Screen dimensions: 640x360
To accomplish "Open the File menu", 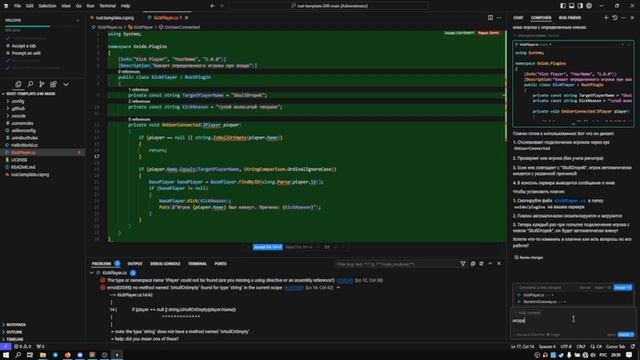I will point(17,6).
